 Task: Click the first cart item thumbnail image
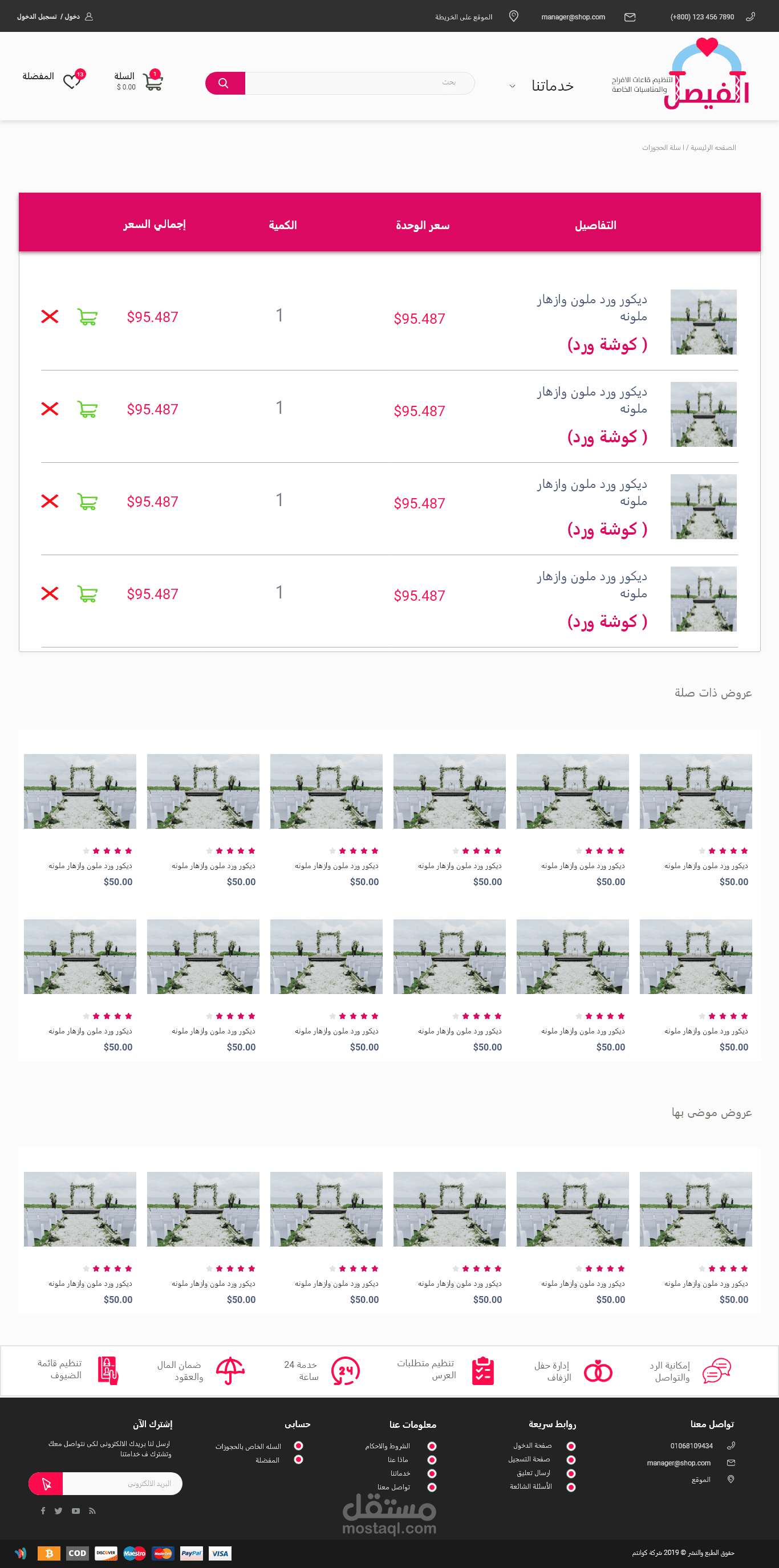point(703,322)
